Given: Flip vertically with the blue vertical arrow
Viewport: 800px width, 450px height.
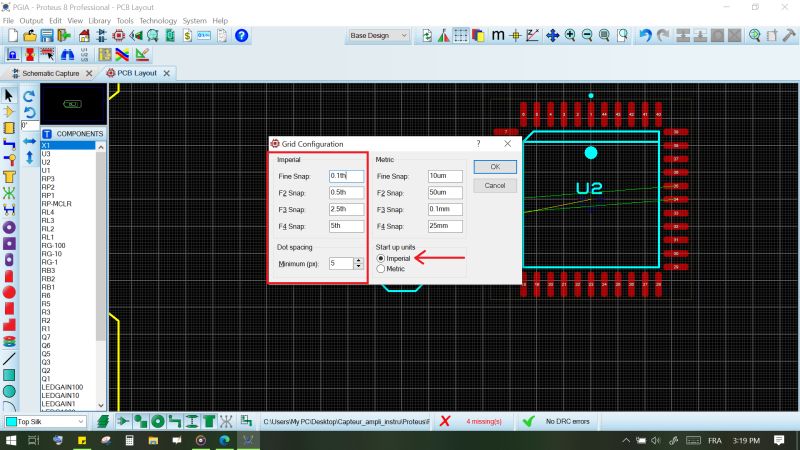Looking at the screenshot, I should pyautogui.click(x=29, y=158).
